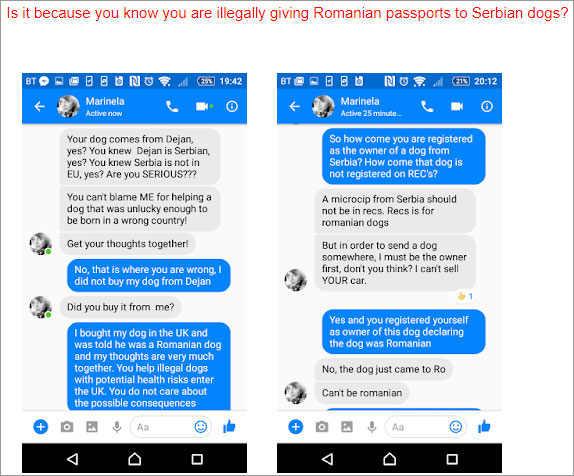Tap Android back button on right phone
Screen dimensions: 574x476
327,459
